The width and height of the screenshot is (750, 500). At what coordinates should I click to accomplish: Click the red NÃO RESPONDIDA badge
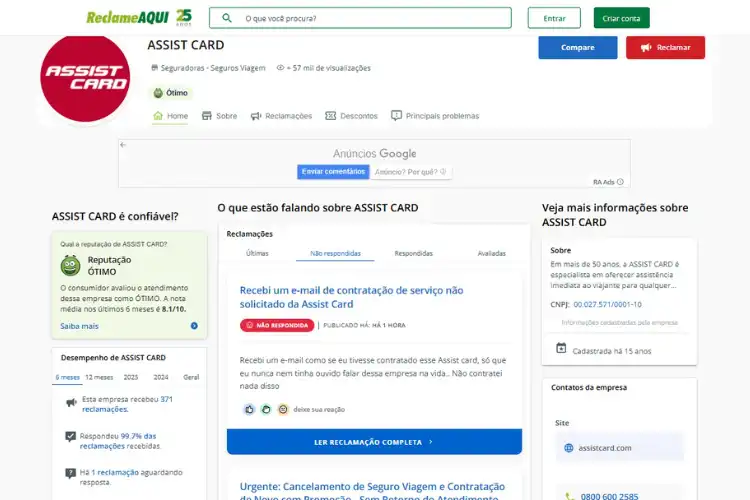(277, 325)
